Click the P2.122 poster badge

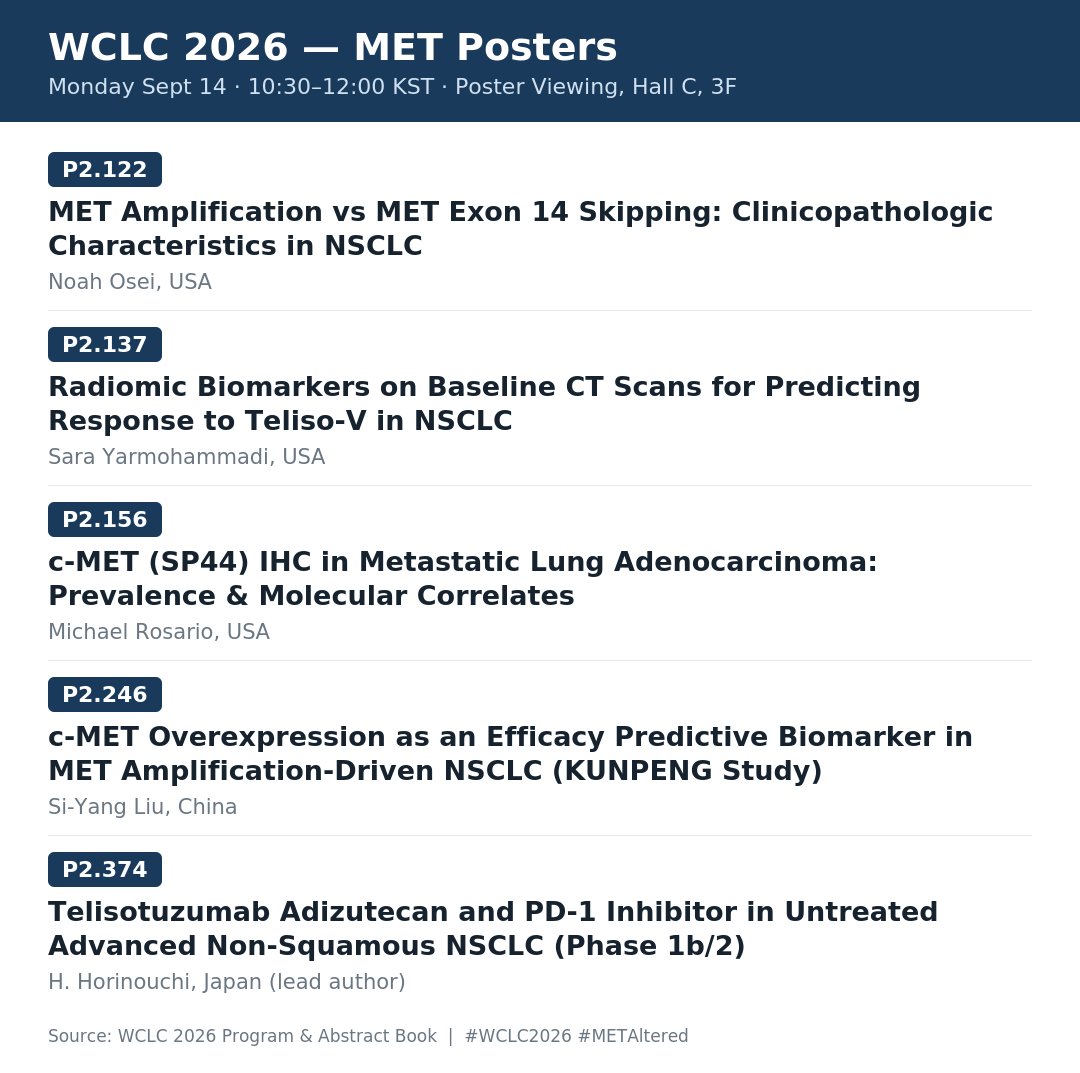(x=105, y=169)
